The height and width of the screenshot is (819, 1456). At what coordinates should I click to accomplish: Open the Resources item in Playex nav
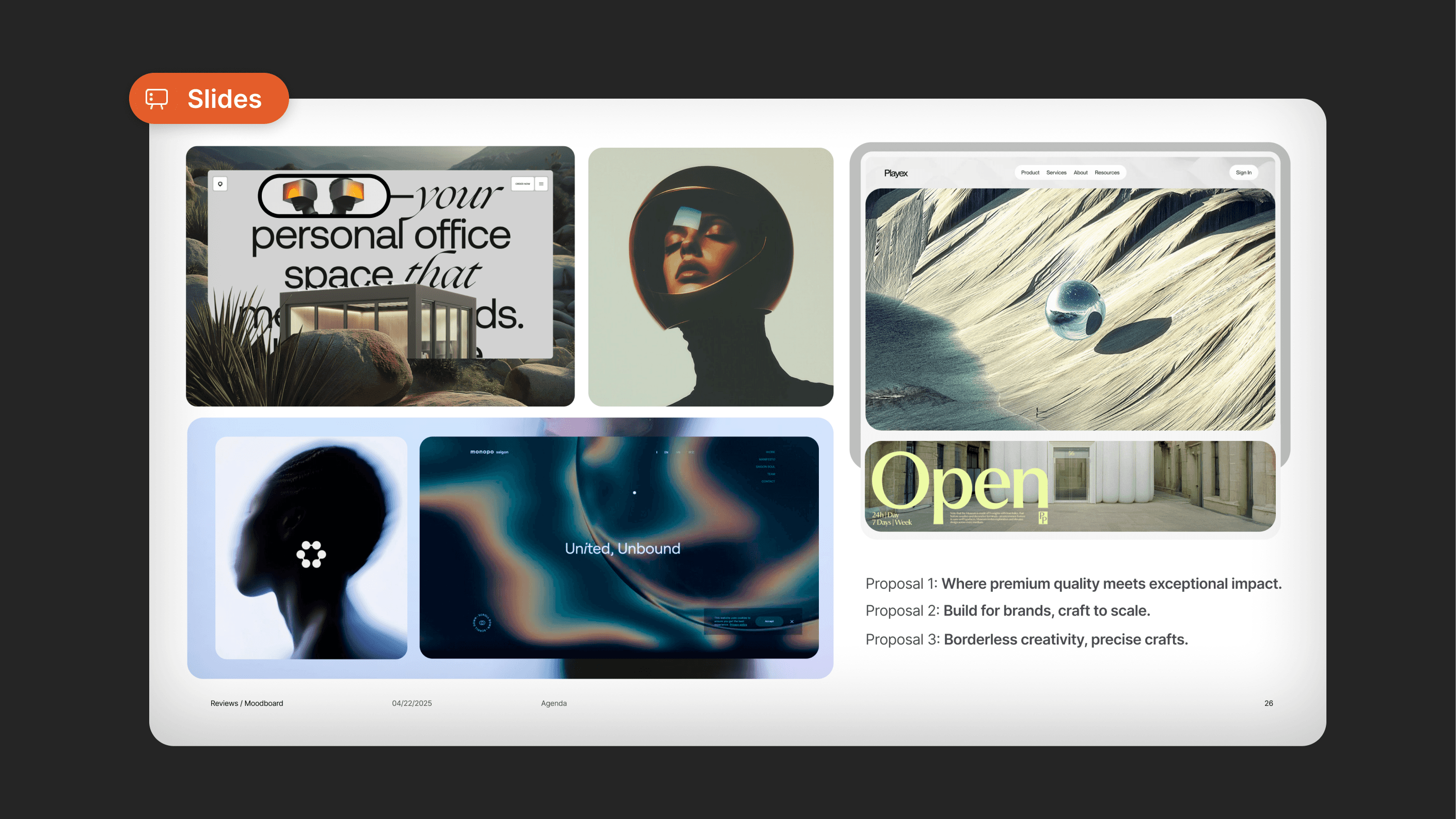[x=1106, y=172]
